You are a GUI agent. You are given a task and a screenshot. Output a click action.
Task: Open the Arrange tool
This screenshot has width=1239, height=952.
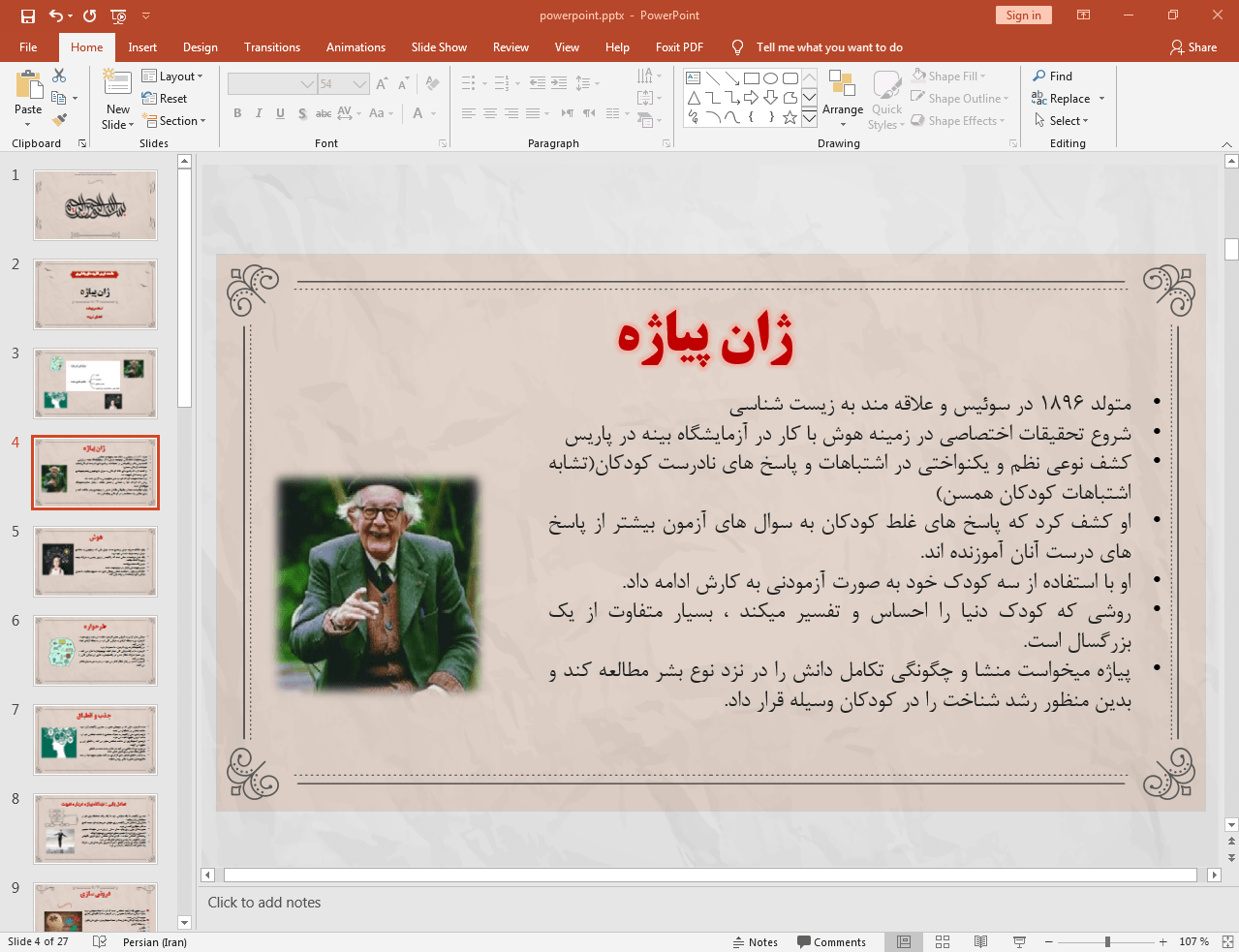click(842, 98)
